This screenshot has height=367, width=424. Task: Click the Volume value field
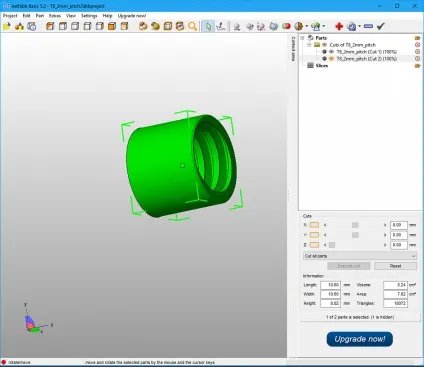tap(395, 285)
